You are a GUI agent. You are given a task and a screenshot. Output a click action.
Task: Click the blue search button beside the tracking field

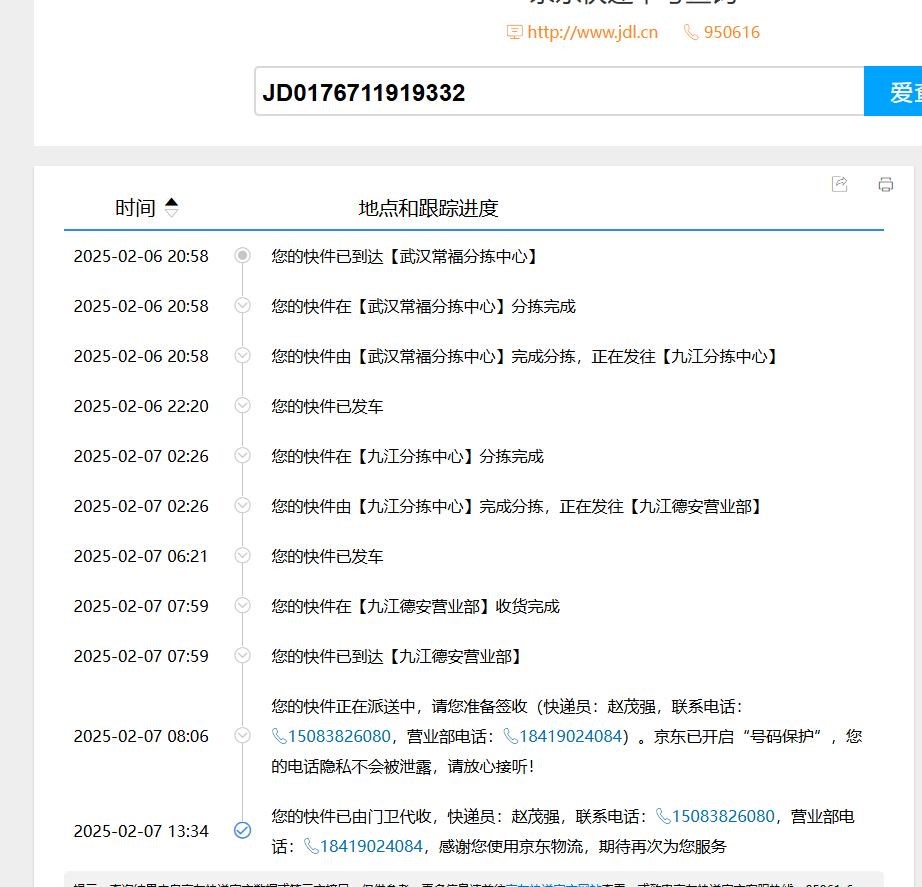[x=893, y=91]
